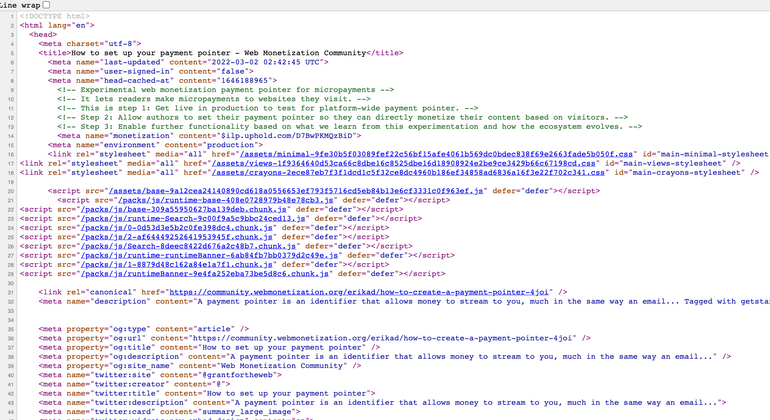The width and height of the screenshot is (770, 420).
Task: Open the runtime-runtimeBanner JS link
Action: point(209,255)
